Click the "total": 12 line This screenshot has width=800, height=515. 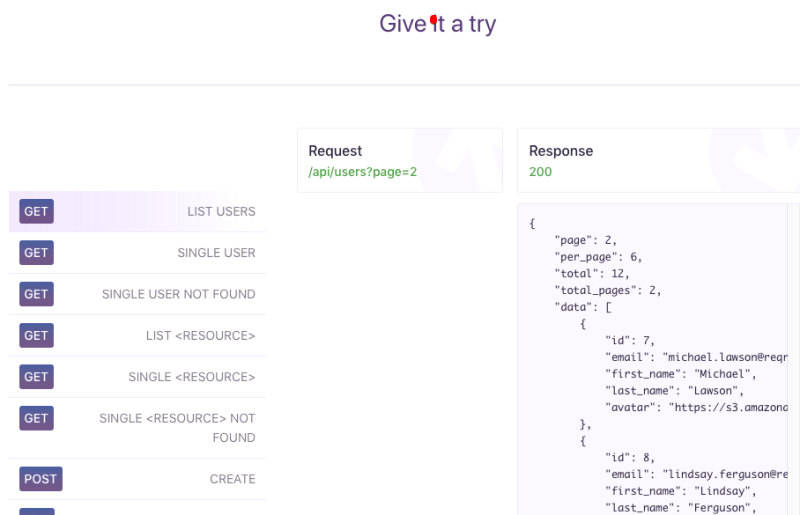(x=592, y=274)
